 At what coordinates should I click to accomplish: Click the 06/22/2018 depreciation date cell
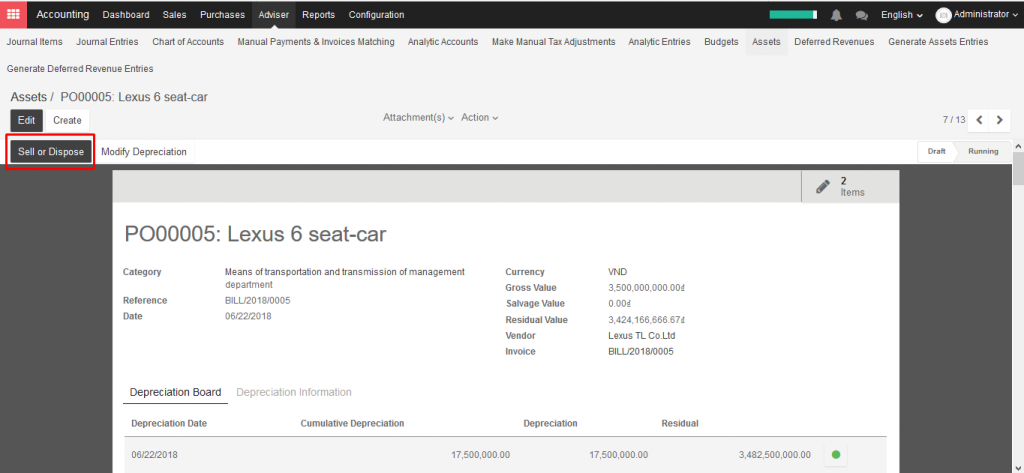click(154, 455)
